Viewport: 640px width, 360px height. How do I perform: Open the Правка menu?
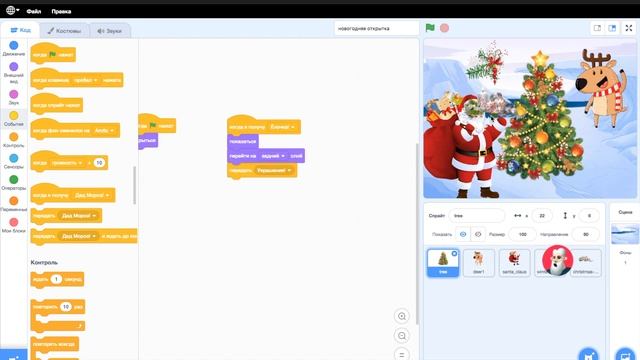point(61,11)
